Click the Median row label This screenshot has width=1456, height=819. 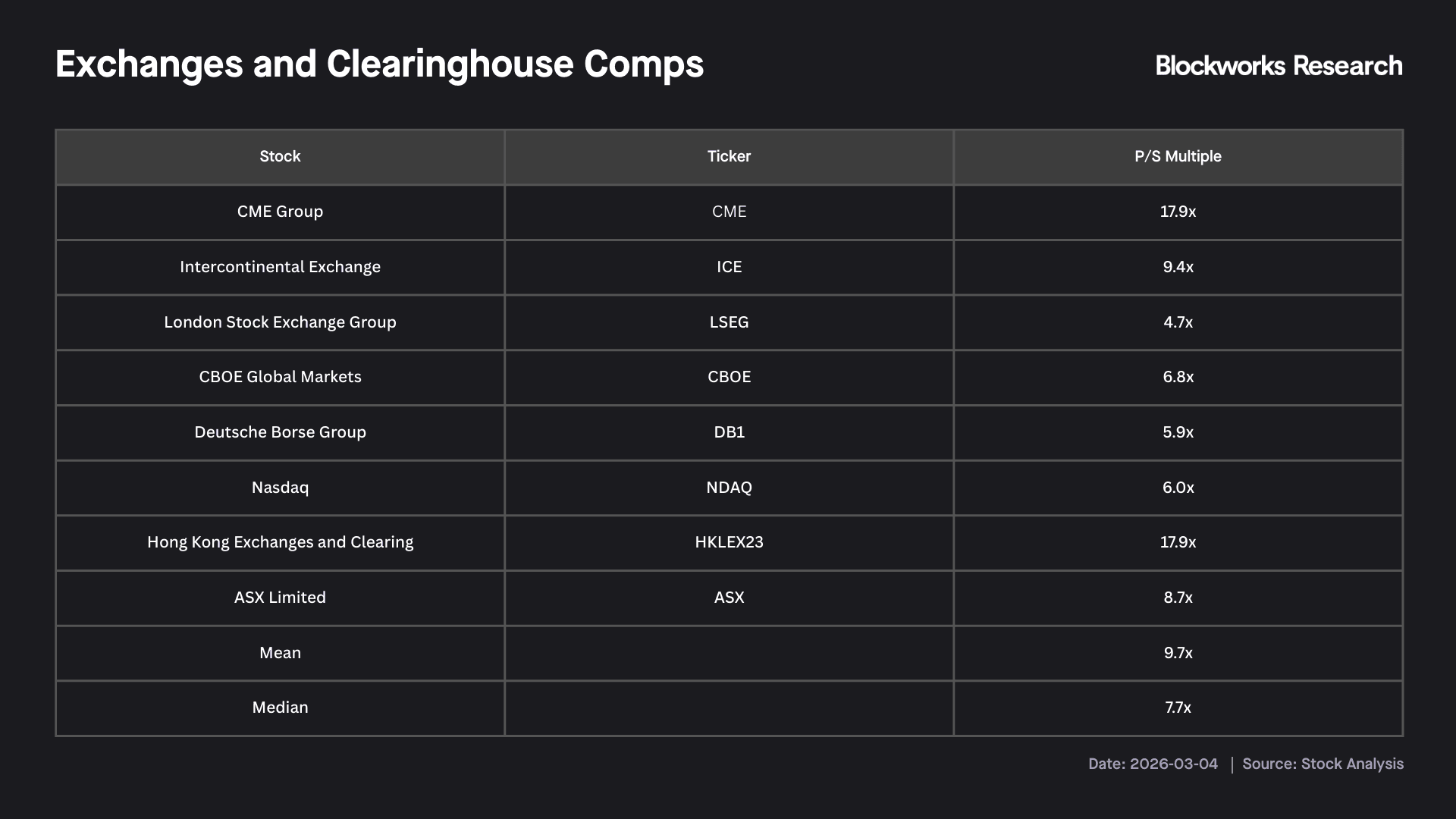point(280,708)
